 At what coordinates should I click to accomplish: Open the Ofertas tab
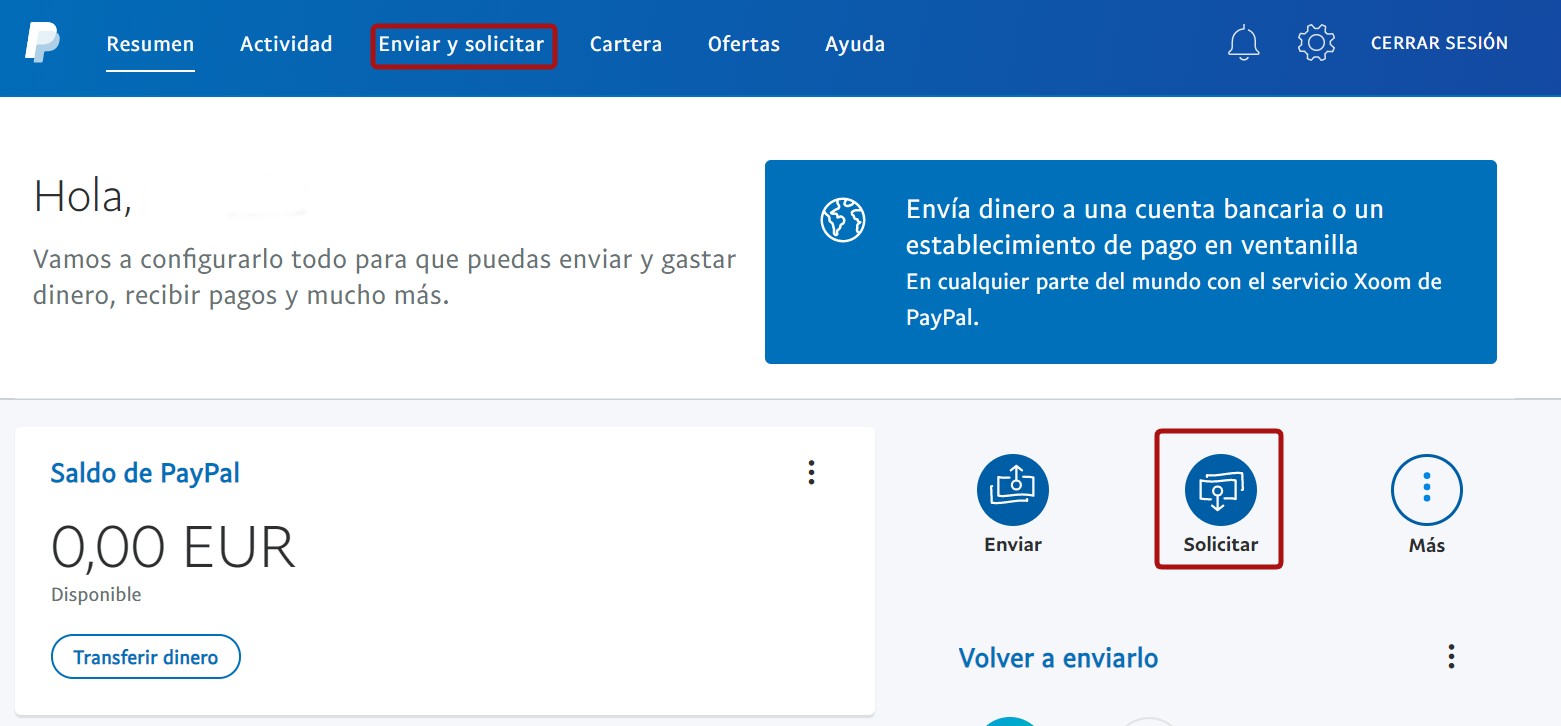(x=744, y=44)
